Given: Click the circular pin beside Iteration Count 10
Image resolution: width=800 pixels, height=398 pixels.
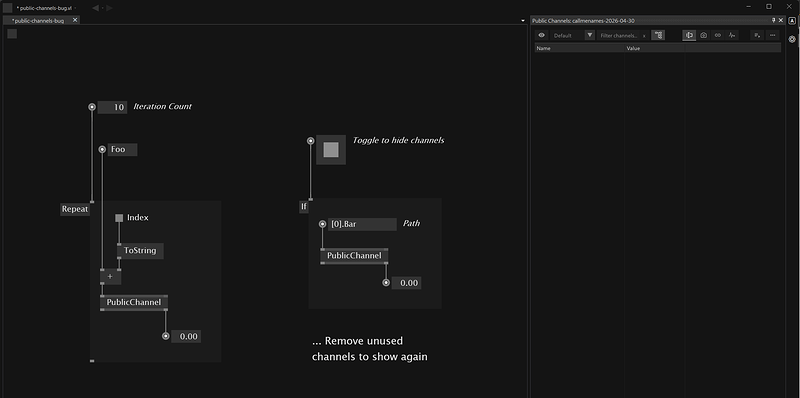Looking at the screenshot, I should coord(92,107).
